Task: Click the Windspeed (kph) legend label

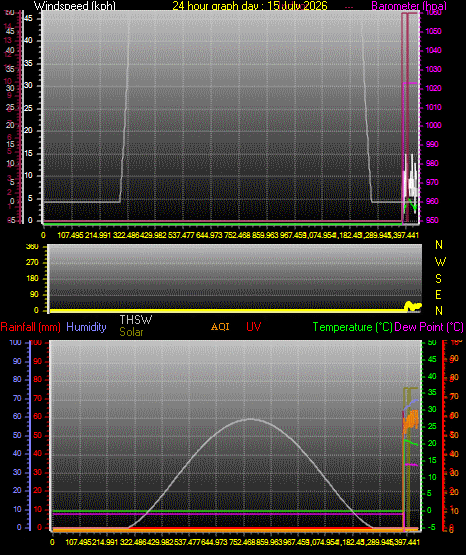Action: click(75, 6)
